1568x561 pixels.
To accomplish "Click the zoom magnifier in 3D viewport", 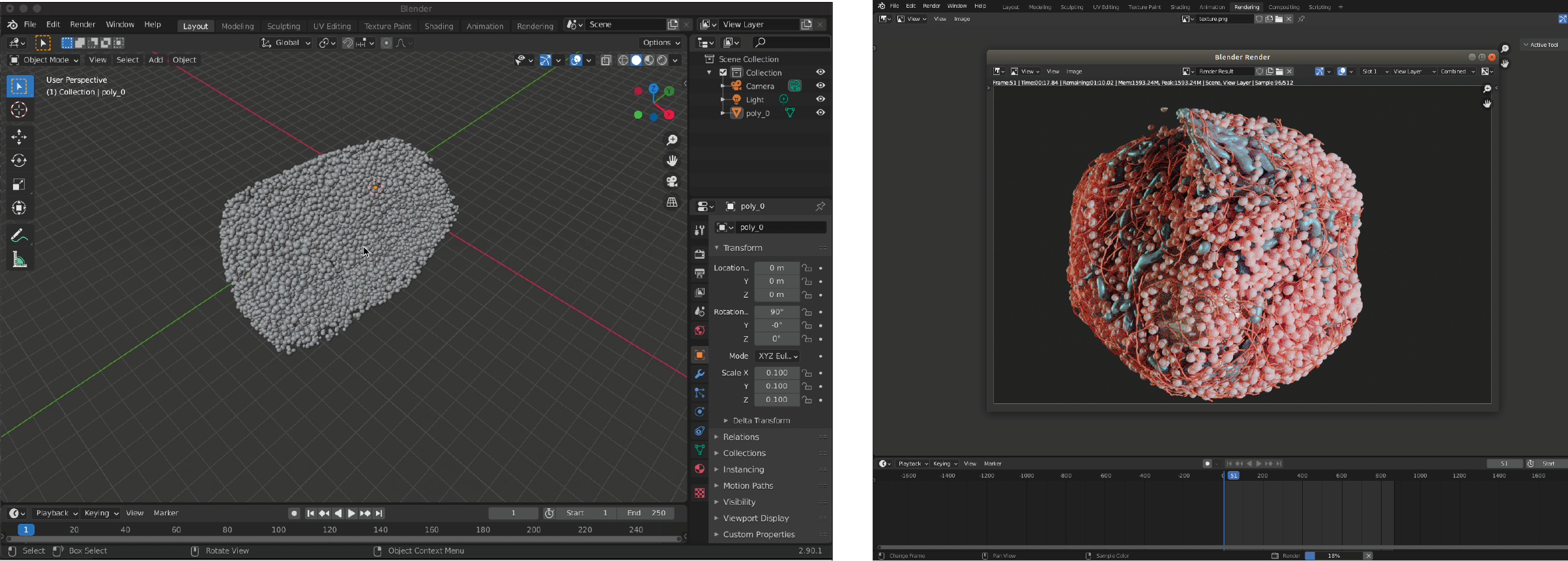I will [672, 140].
